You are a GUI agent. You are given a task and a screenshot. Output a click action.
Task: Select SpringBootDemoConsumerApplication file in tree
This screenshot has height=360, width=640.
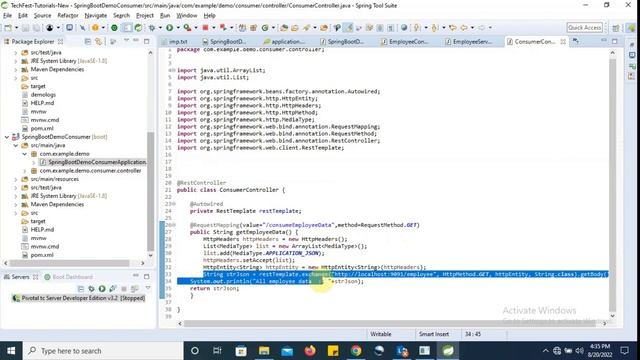[97, 162]
